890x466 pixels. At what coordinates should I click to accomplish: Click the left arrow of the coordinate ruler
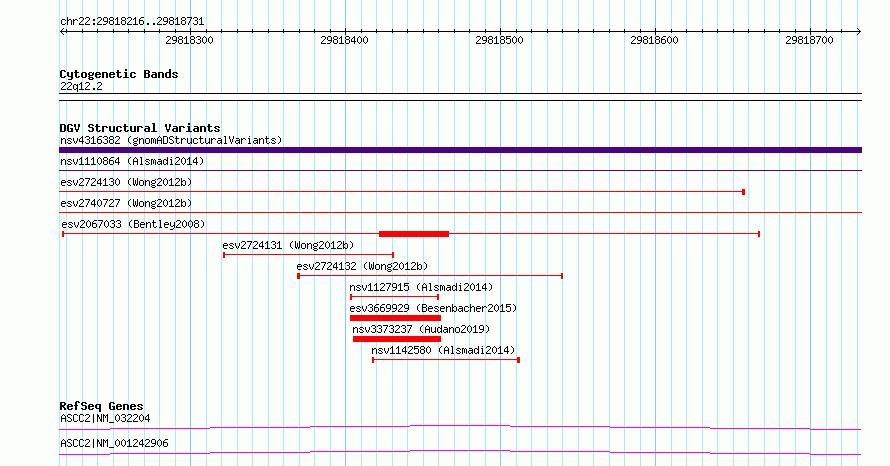[x=62, y=32]
